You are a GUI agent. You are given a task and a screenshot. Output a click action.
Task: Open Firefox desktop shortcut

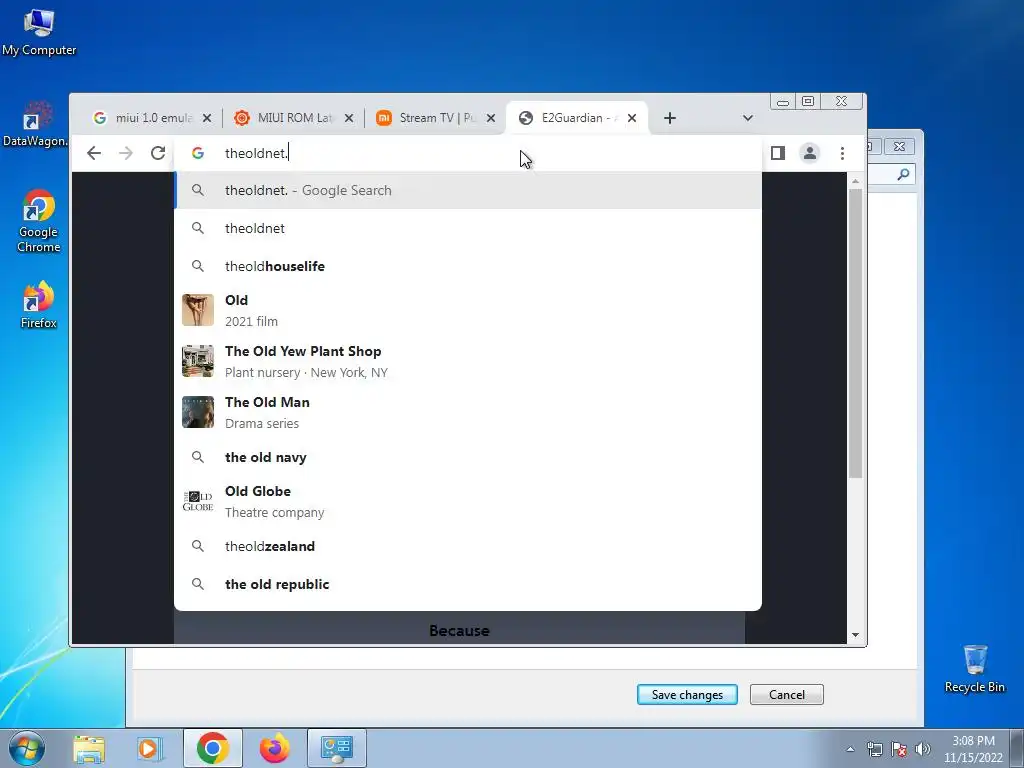39,304
